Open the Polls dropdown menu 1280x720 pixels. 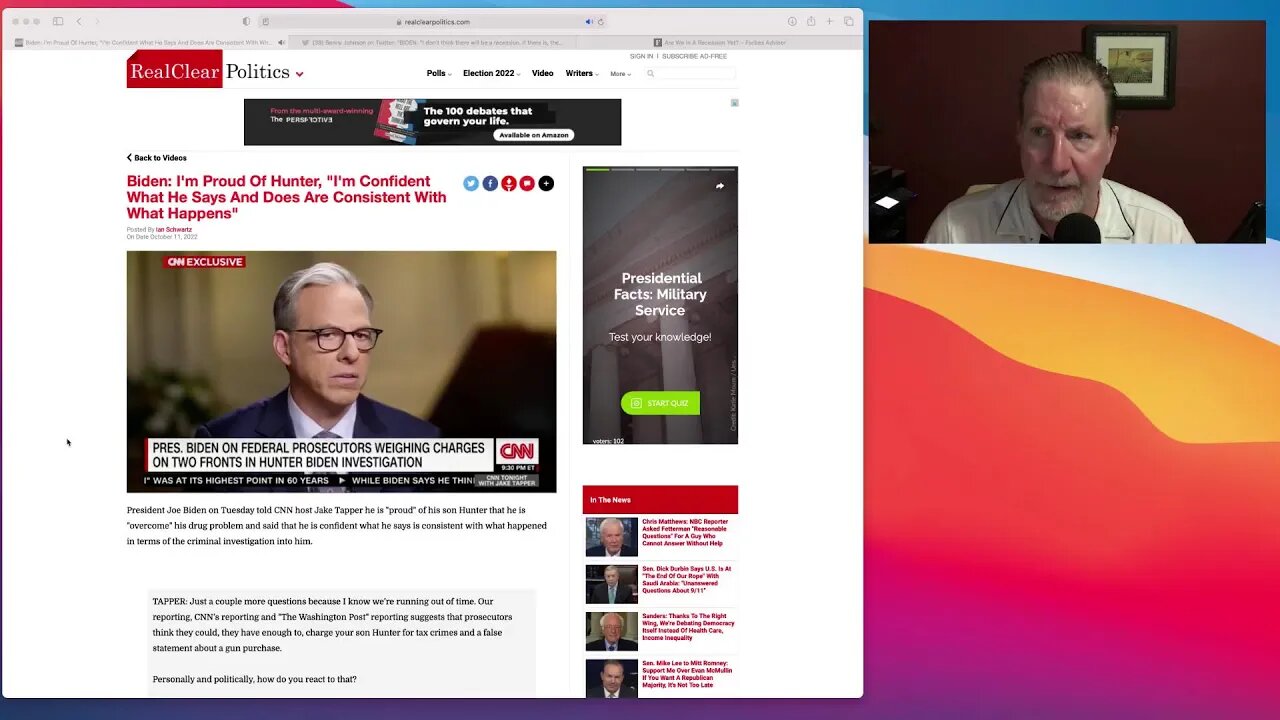(x=439, y=73)
